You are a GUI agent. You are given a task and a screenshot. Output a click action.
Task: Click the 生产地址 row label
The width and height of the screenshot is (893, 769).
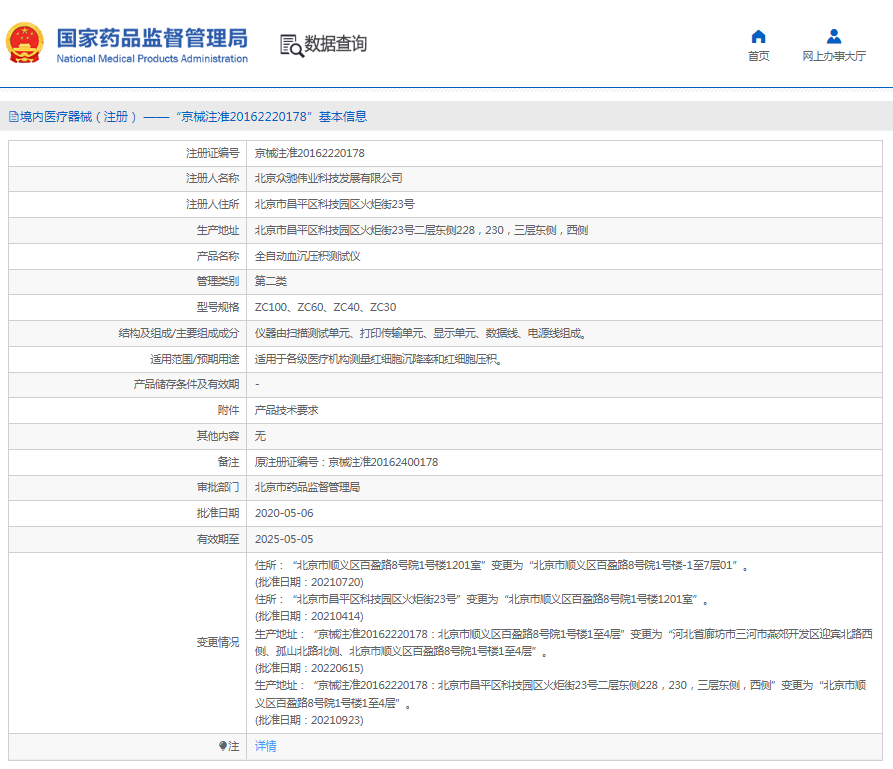[218, 230]
